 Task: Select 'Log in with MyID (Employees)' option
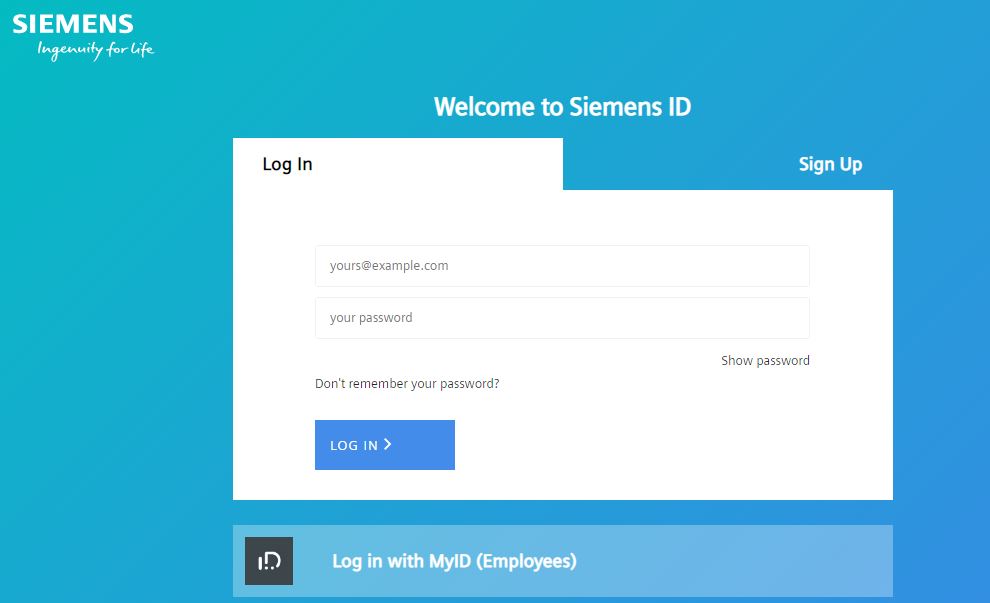(563, 561)
